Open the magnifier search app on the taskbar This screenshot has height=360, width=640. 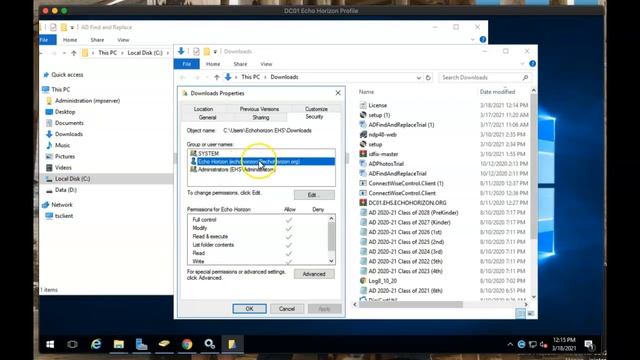pyautogui.click(x=210, y=344)
